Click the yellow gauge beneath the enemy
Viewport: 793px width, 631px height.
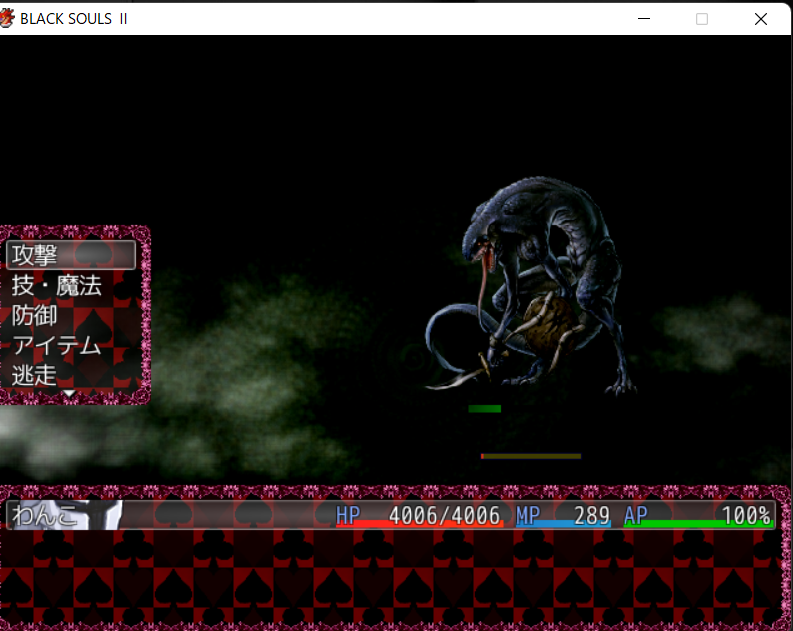[x=531, y=456]
